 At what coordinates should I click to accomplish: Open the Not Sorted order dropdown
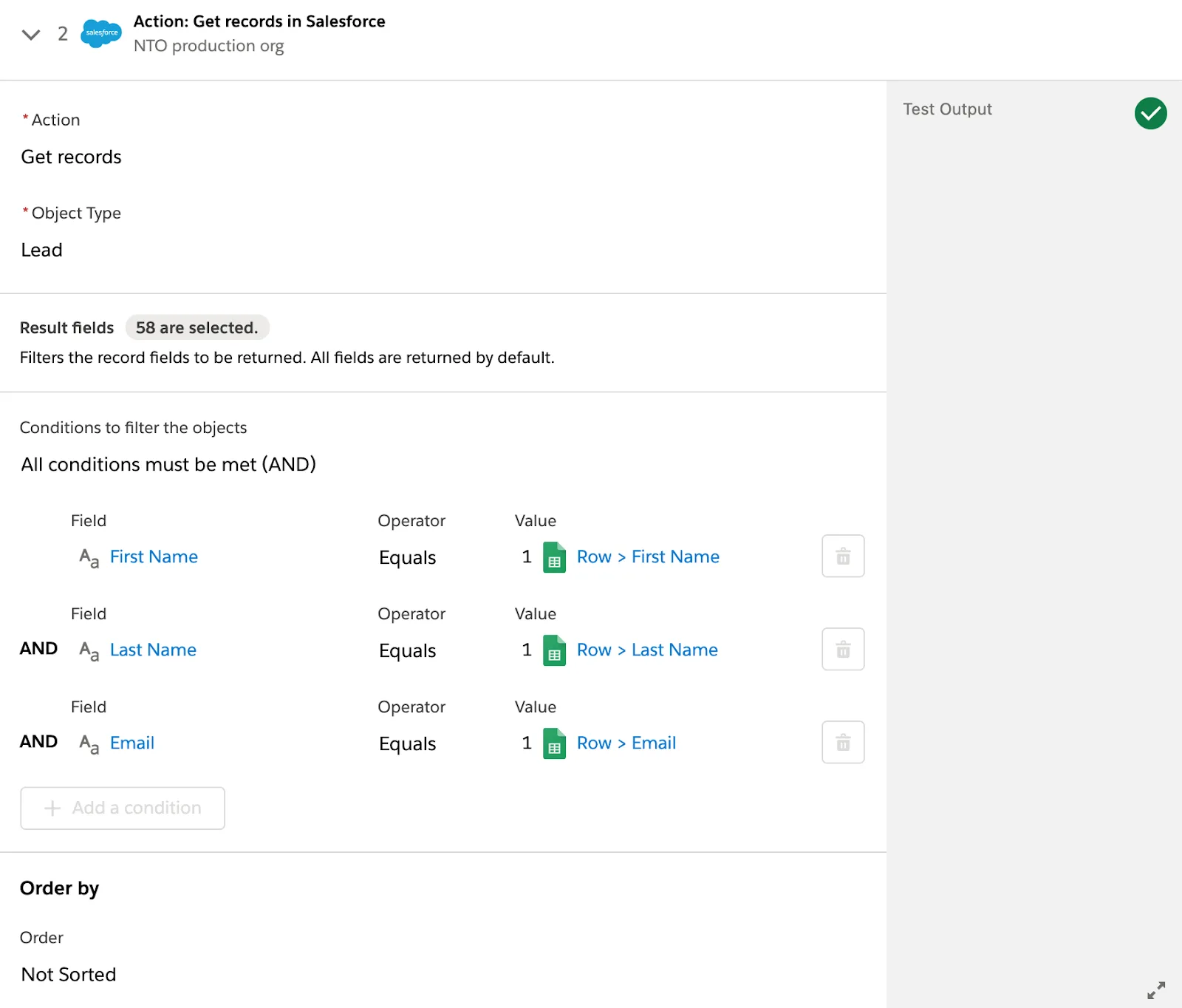click(x=68, y=974)
